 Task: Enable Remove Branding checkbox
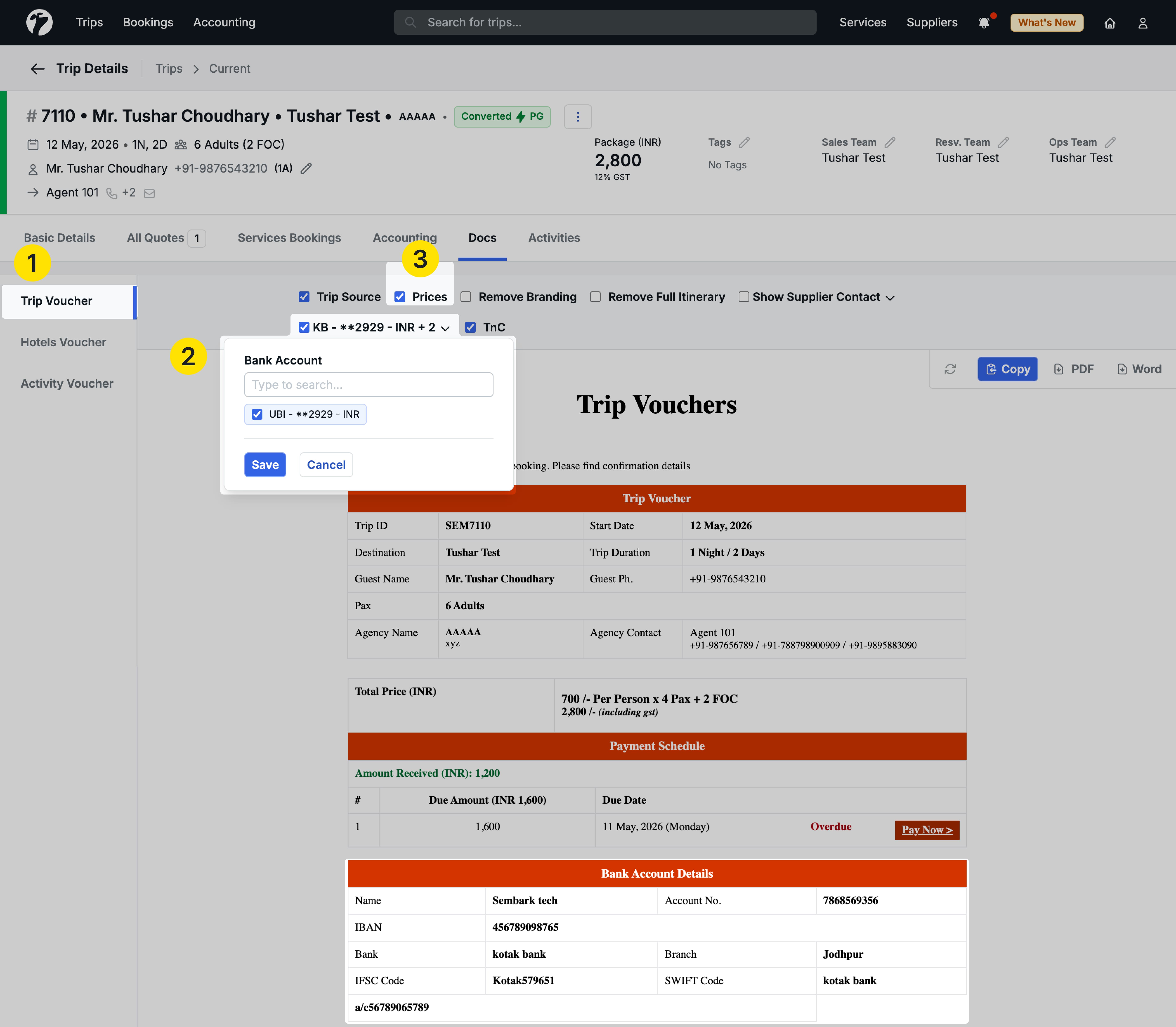click(x=466, y=297)
